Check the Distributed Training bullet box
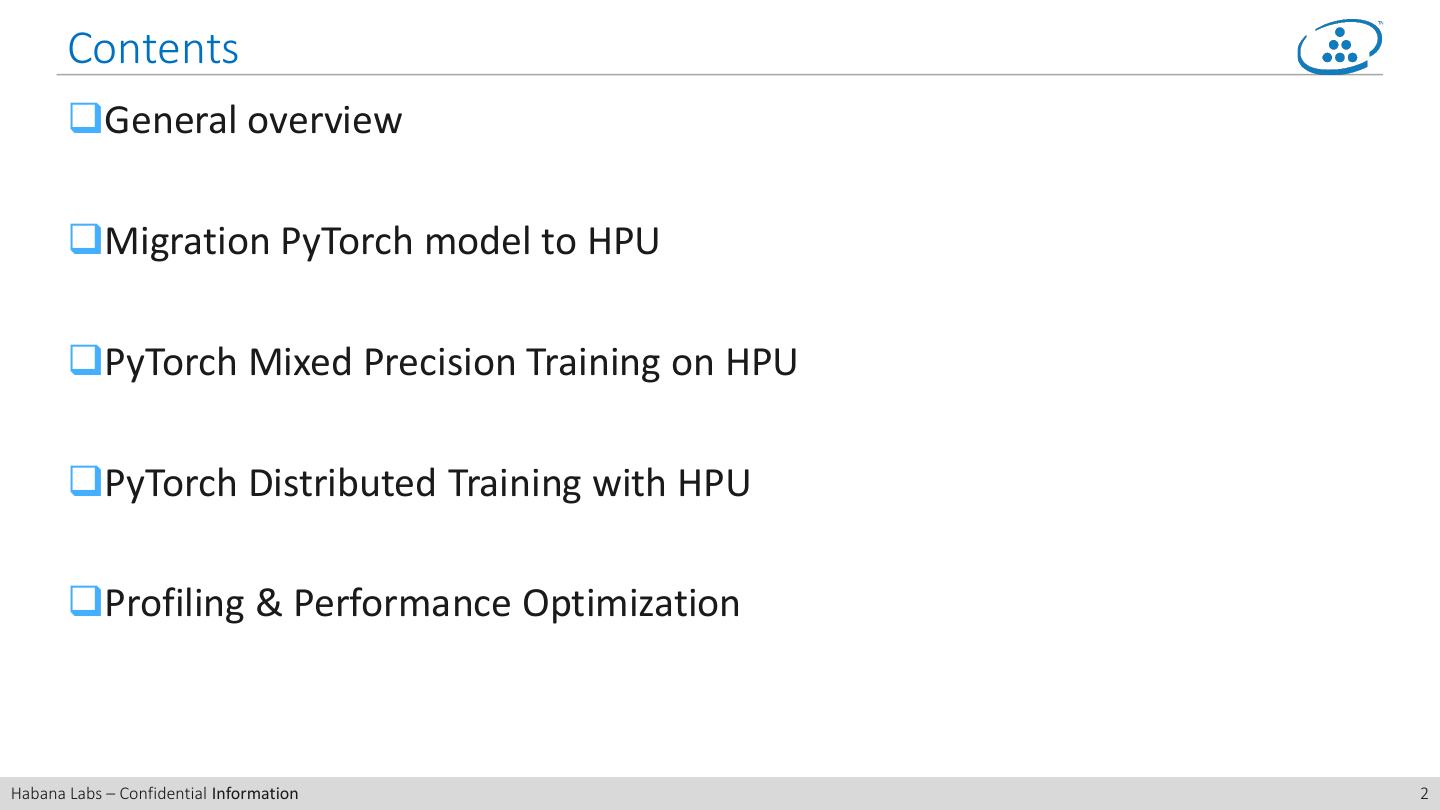The width and height of the screenshot is (1440, 810). tap(85, 482)
